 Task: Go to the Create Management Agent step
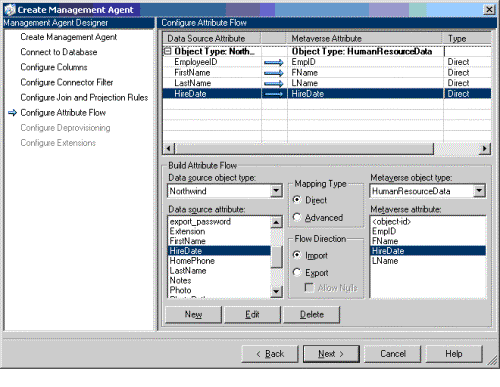[x=69, y=37]
